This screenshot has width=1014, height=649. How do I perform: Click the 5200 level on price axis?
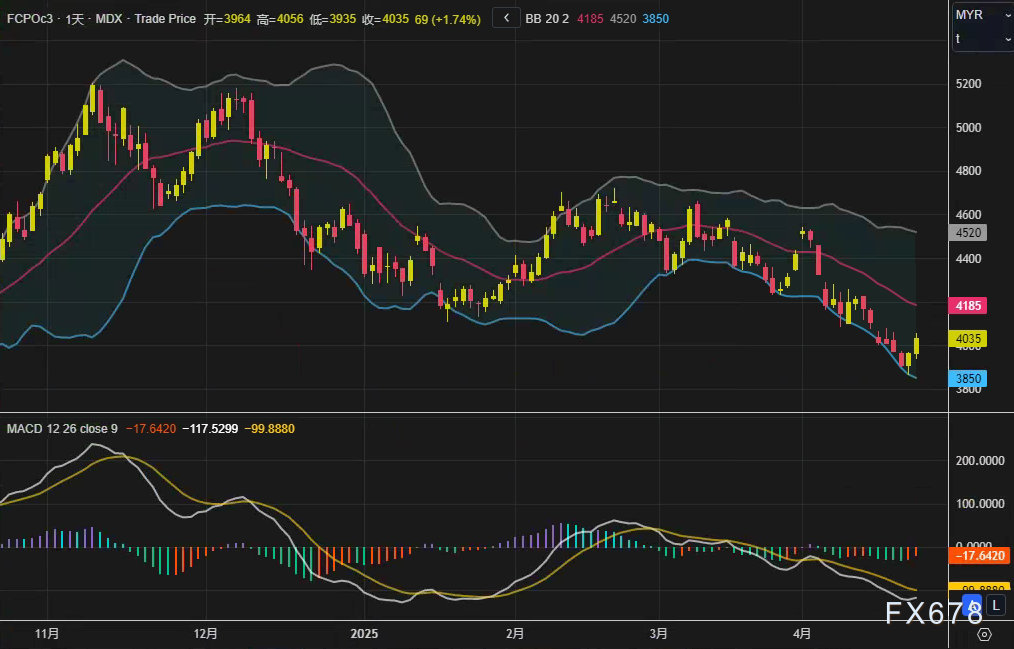coord(968,84)
